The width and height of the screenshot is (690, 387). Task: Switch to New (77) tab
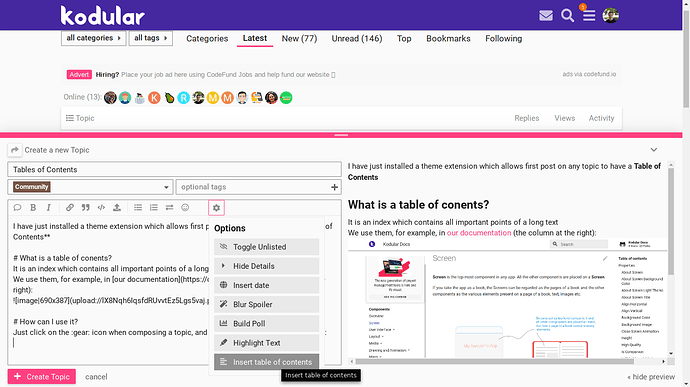[299, 39]
